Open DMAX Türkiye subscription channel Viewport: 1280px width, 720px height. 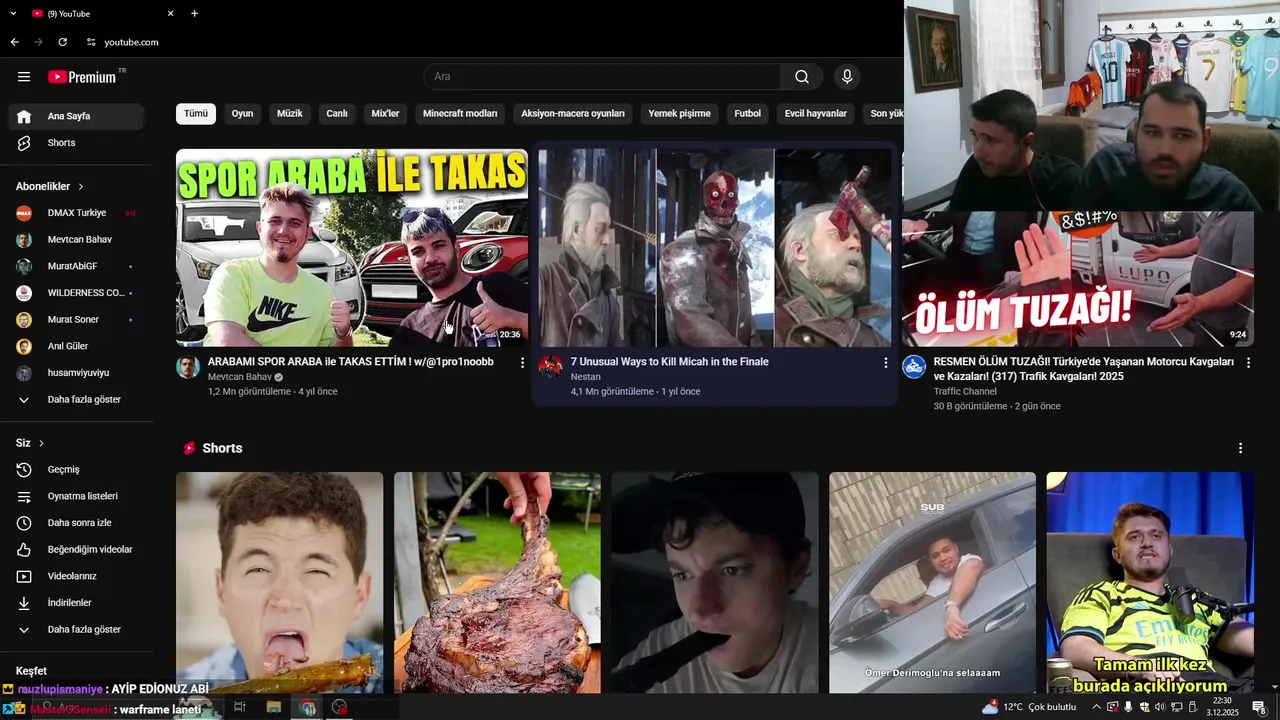click(x=76, y=213)
